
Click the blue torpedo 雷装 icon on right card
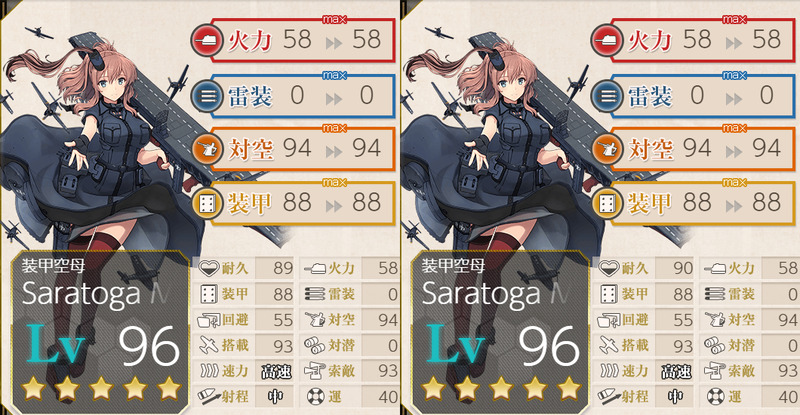pyautogui.click(x=607, y=95)
